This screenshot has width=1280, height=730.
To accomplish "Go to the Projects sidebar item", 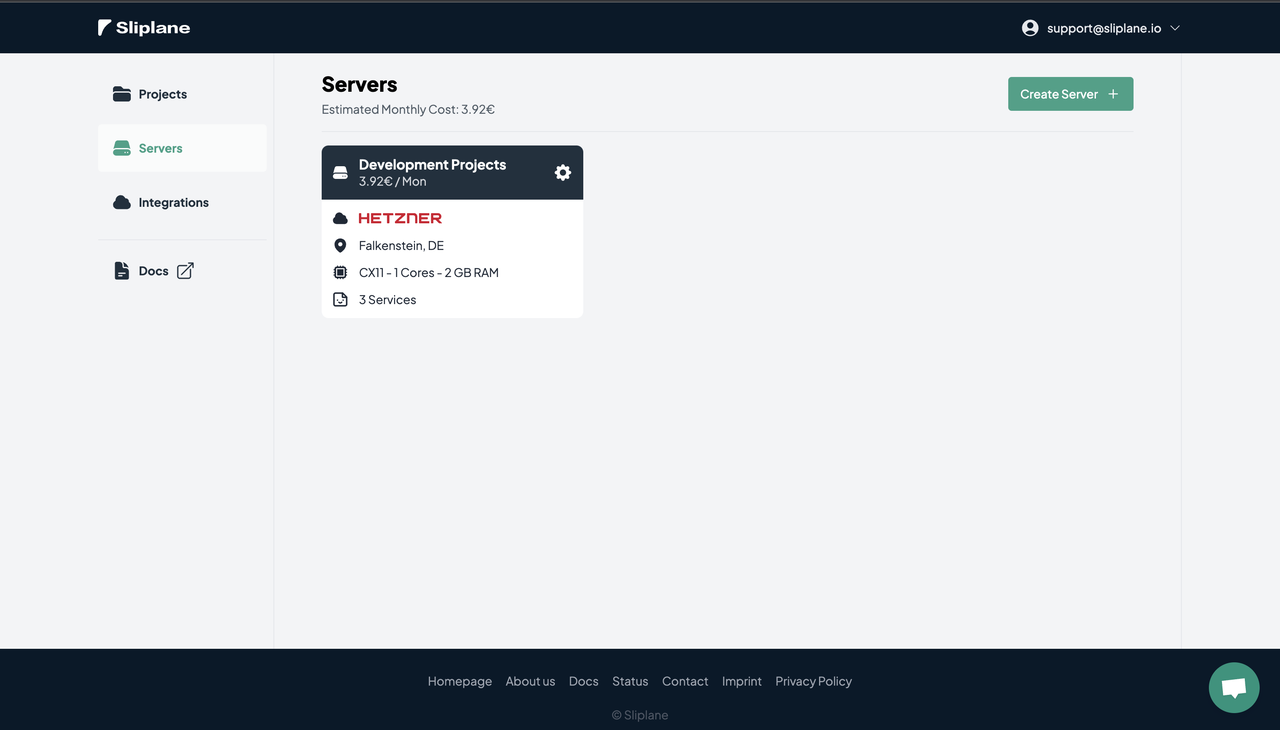I will tap(182, 94).
